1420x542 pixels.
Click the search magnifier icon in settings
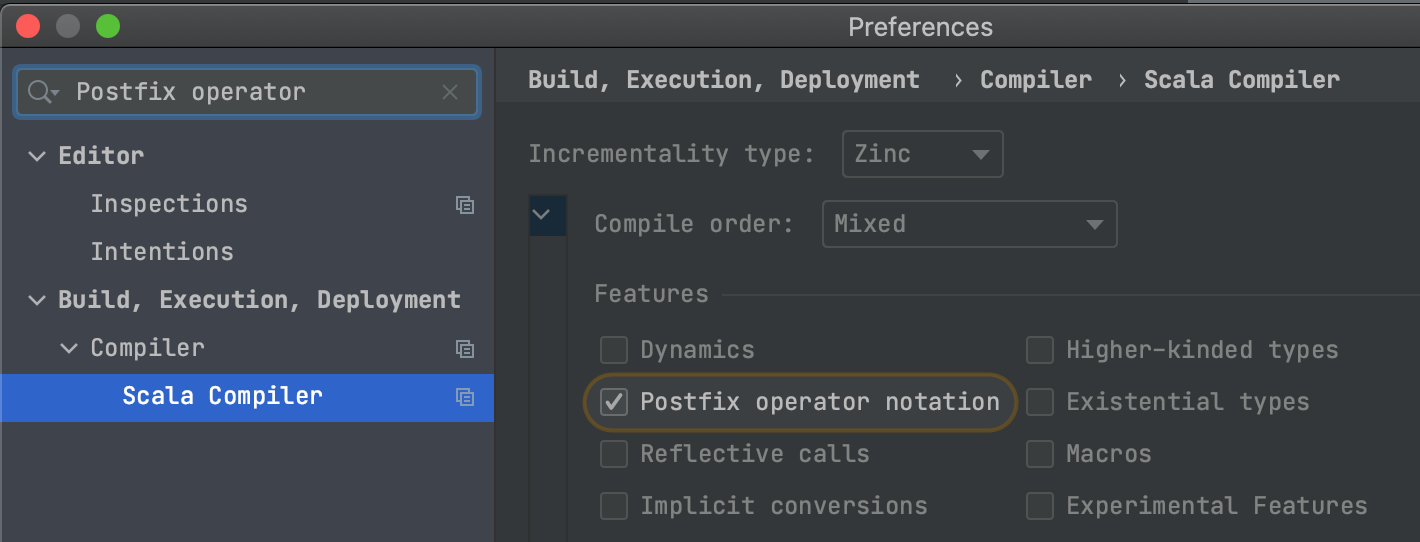43,92
